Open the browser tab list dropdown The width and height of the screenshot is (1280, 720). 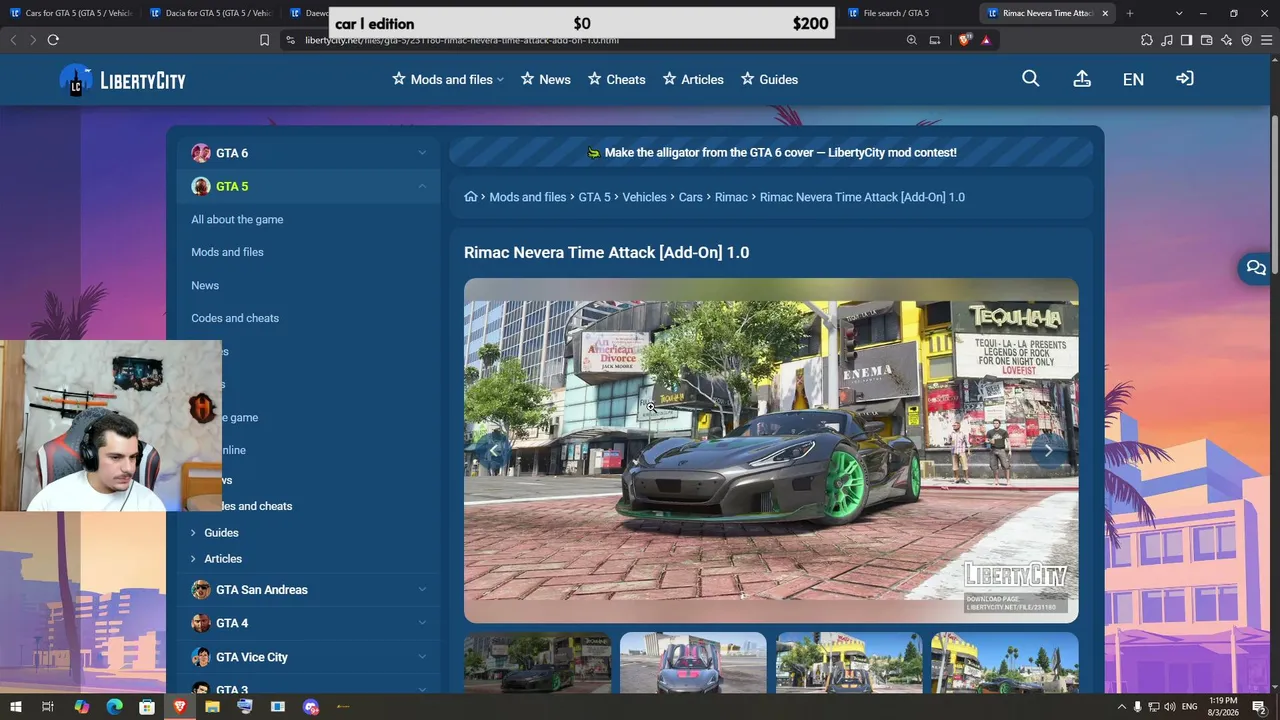point(1179,13)
